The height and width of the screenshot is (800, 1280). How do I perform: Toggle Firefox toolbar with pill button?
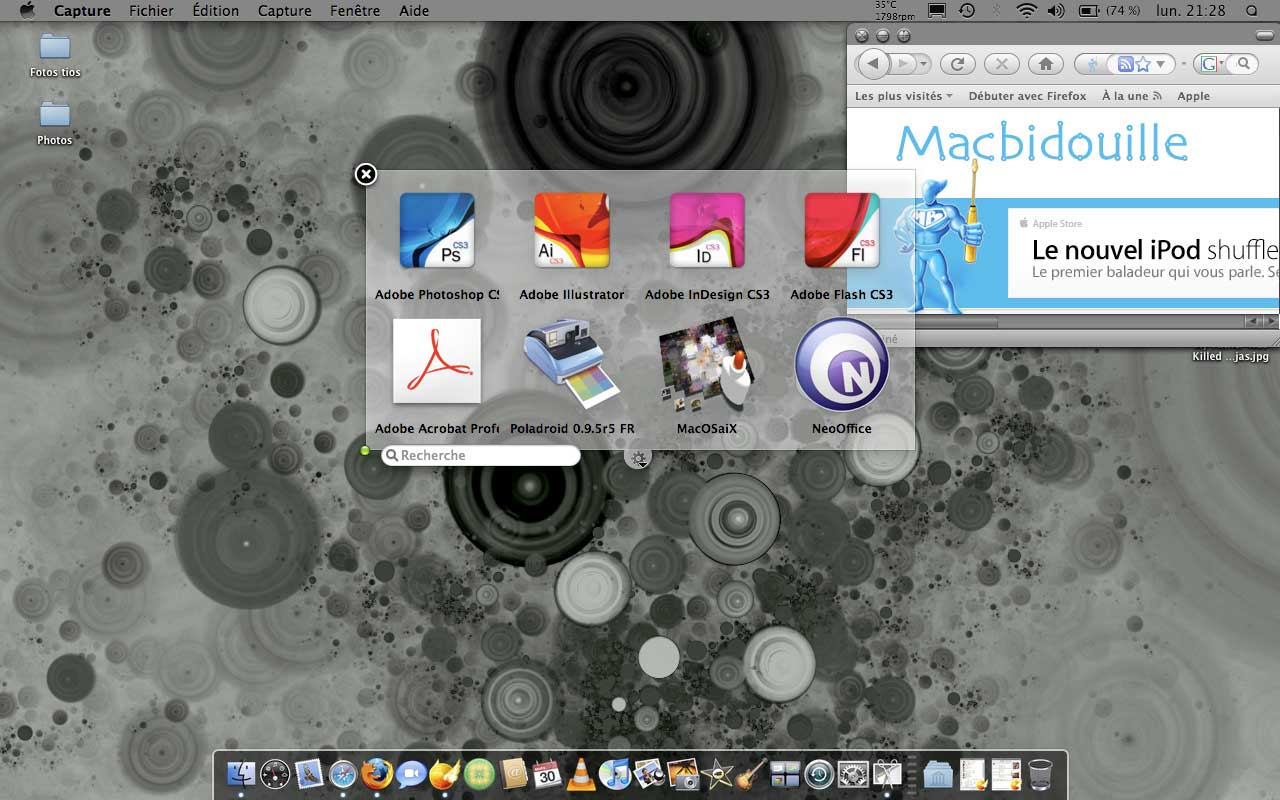pyautogui.click(x=1267, y=36)
